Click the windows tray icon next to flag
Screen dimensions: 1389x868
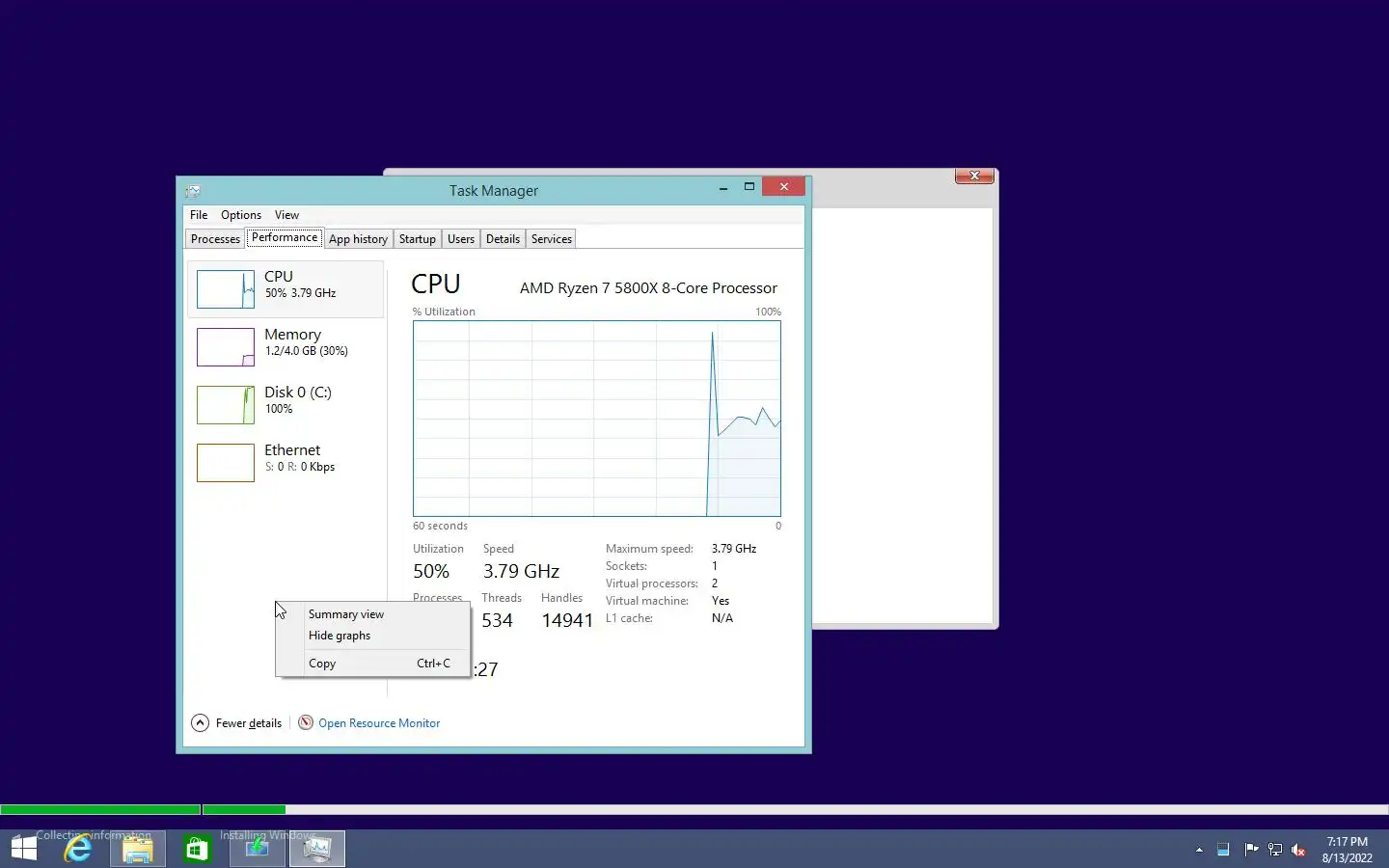[1223, 850]
